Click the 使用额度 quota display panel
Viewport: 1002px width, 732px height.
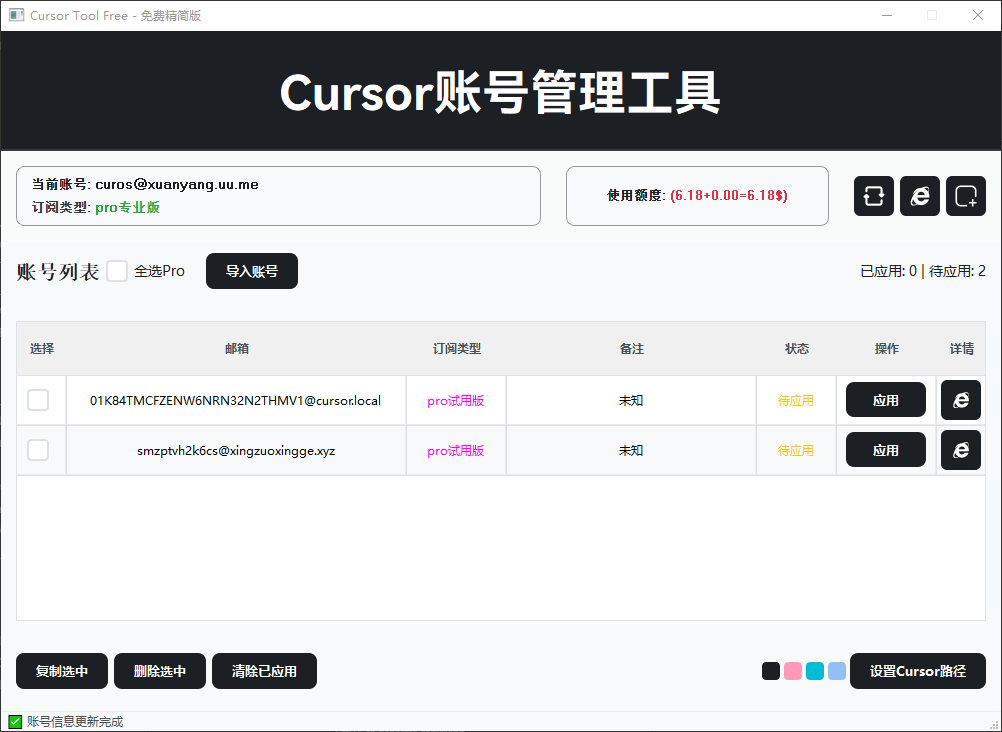697,196
